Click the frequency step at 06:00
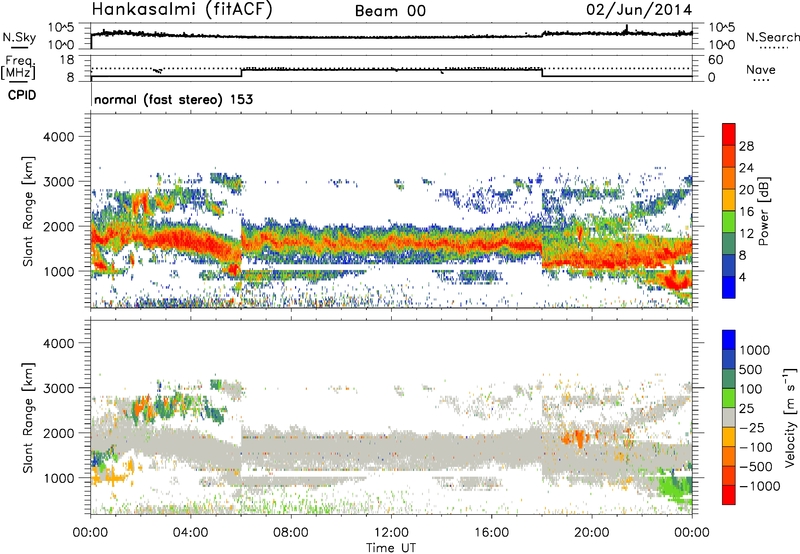Viewport: 800px width, 554px height. 242,72
